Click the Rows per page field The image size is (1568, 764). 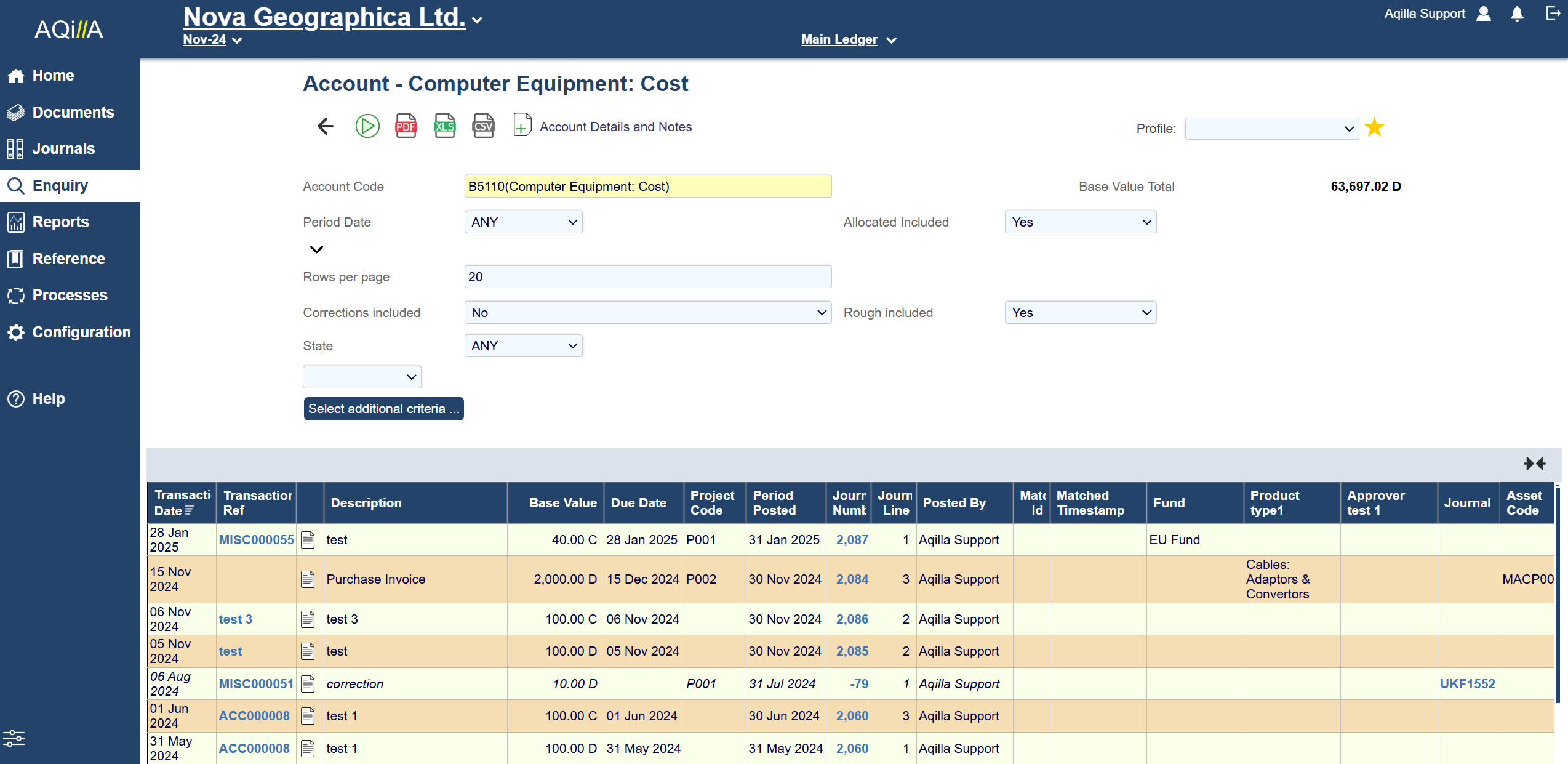(x=647, y=277)
